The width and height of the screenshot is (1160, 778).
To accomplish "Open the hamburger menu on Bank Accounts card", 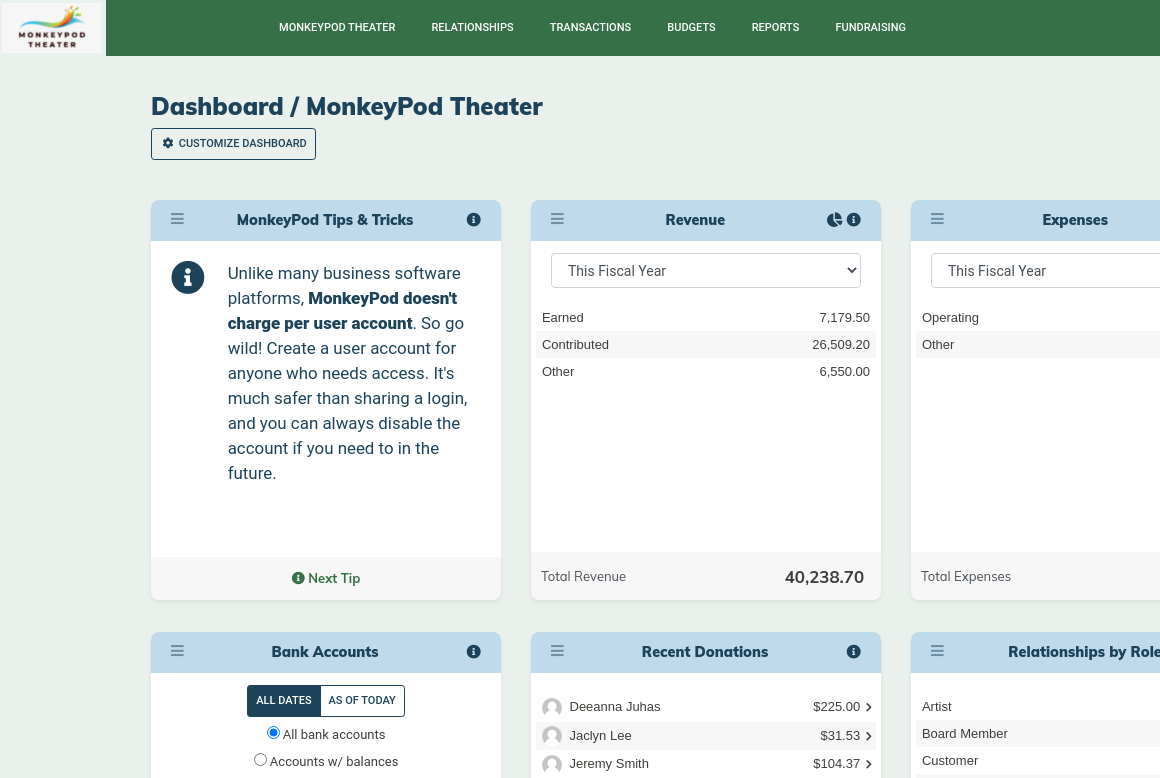I will (178, 651).
